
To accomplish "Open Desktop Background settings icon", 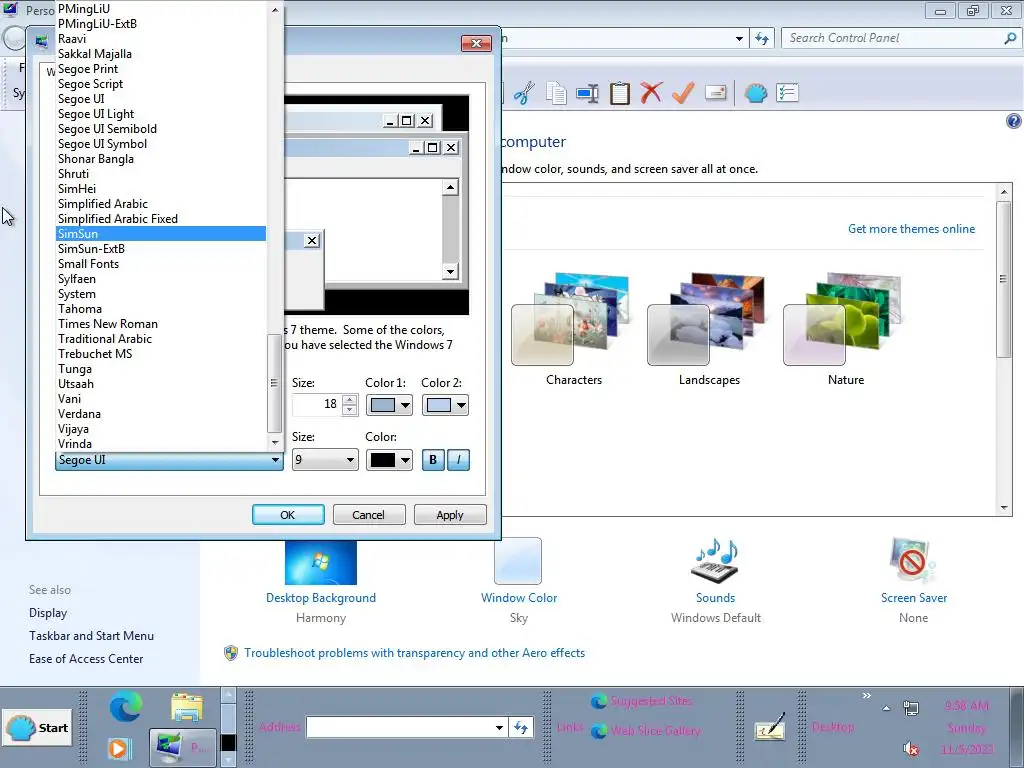I will [321, 562].
